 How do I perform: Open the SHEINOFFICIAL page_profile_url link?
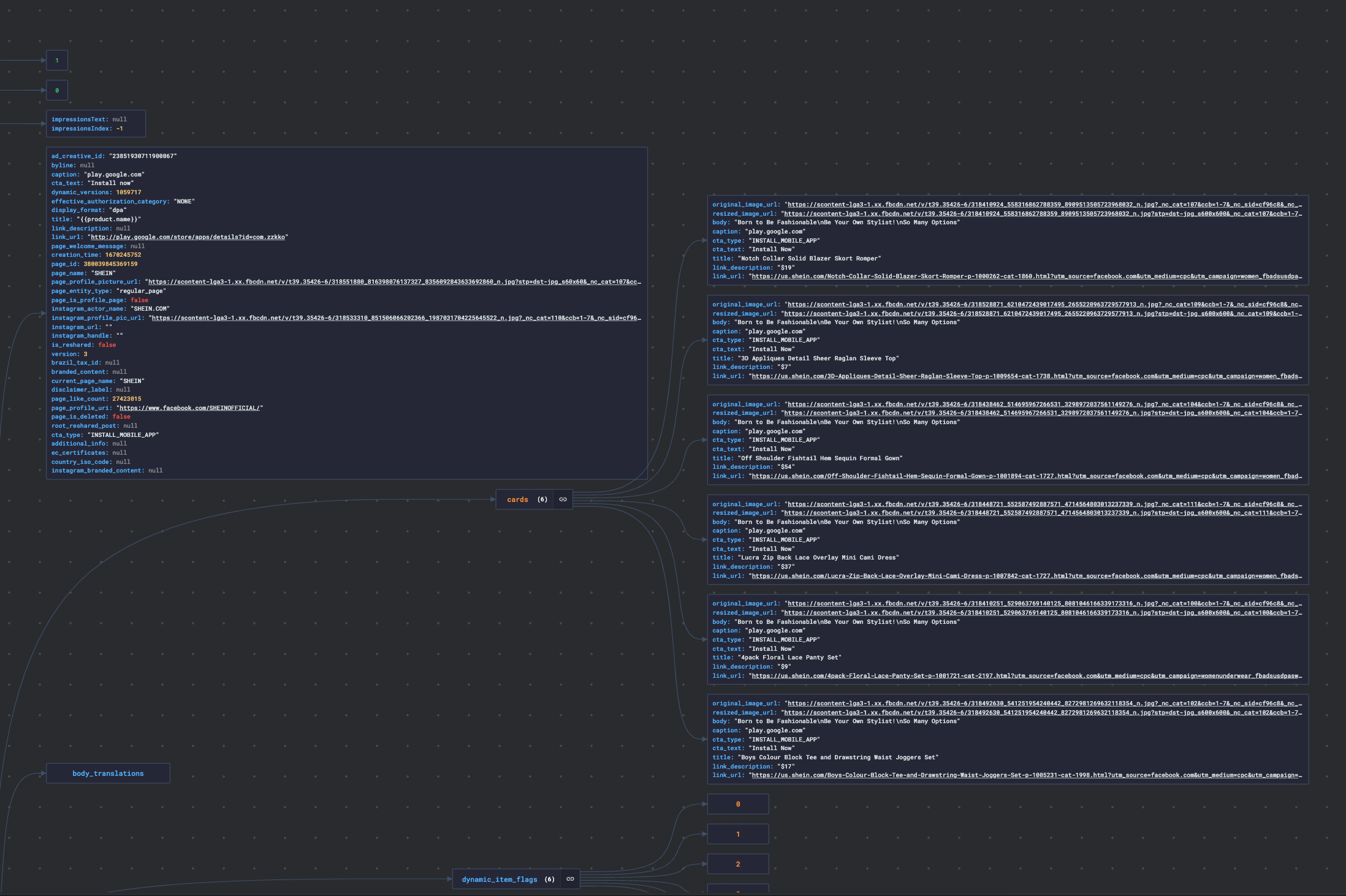coord(191,407)
